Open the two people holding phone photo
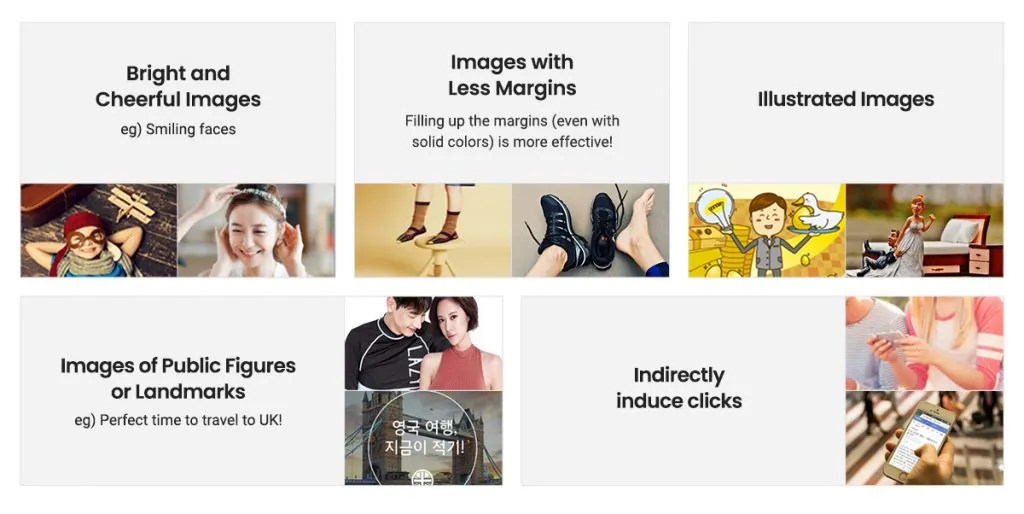This screenshot has width=1024, height=514. [x=924, y=344]
